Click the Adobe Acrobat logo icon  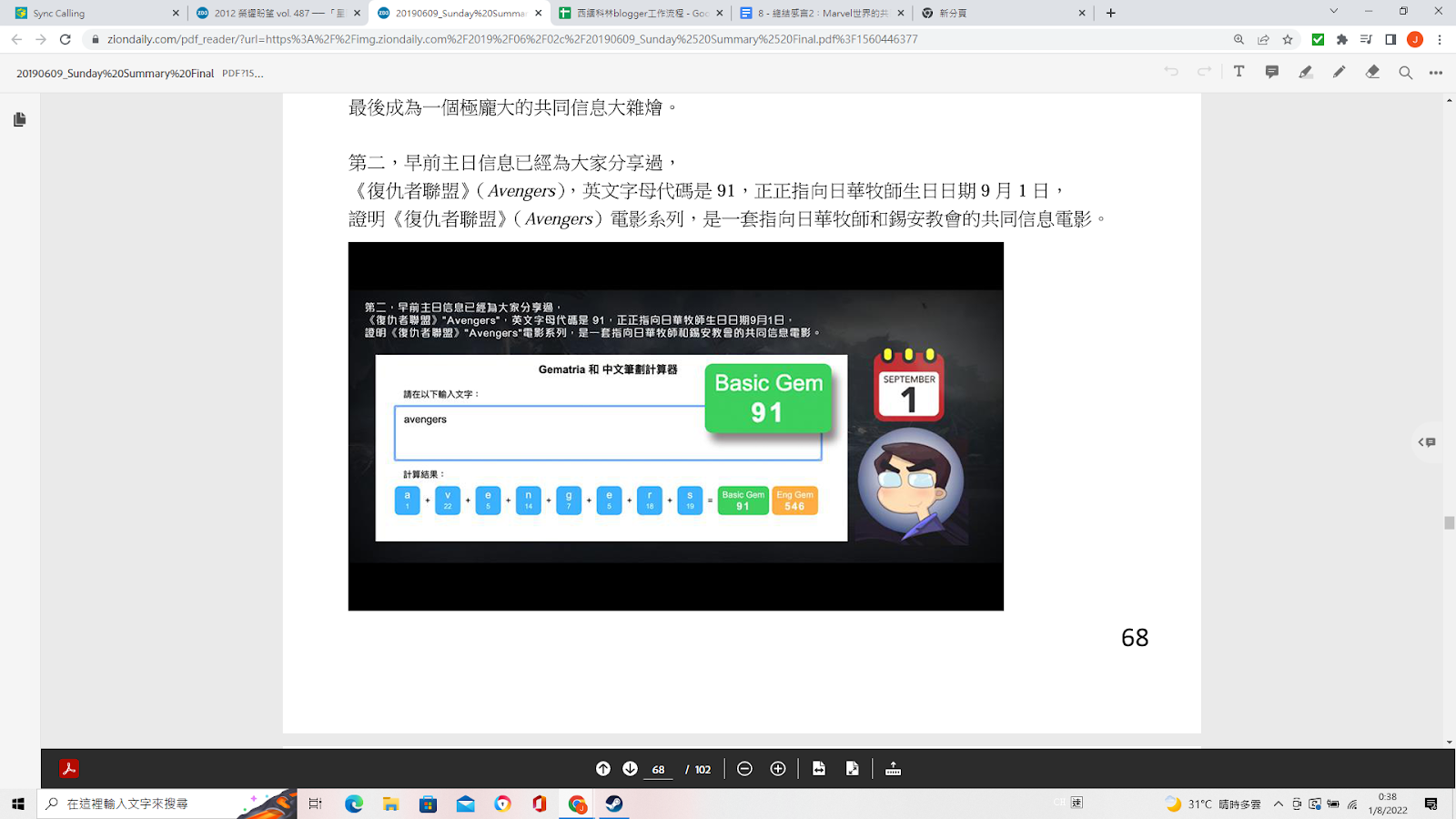[69, 769]
